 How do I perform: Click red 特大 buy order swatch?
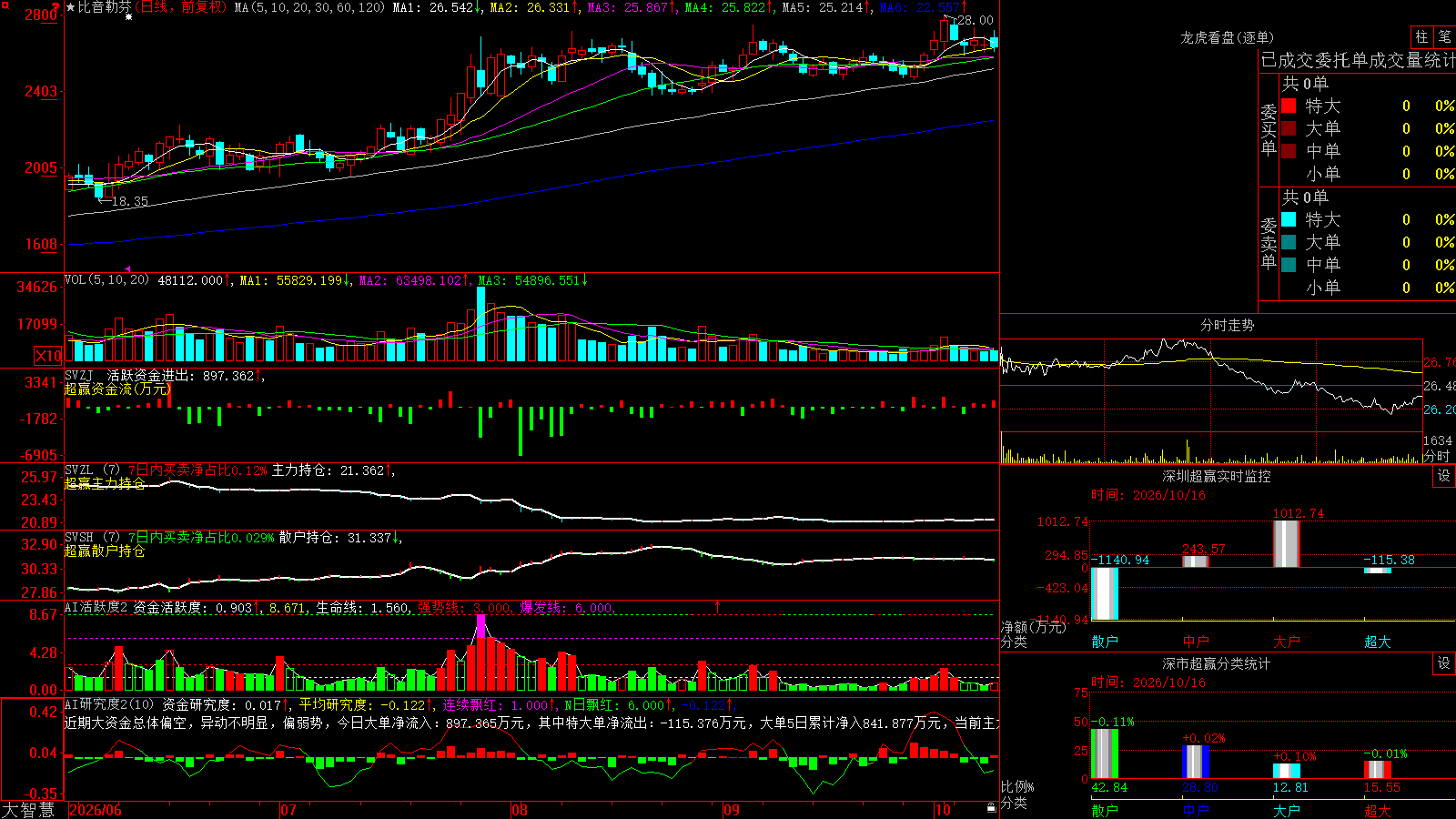(1289, 106)
